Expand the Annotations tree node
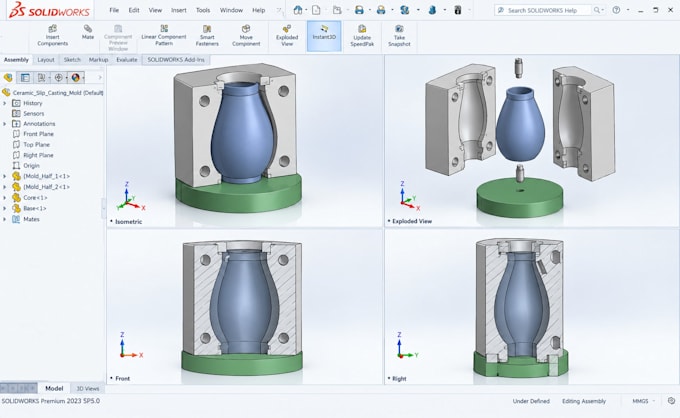Image resolution: width=680 pixels, height=418 pixels. (5, 124)
